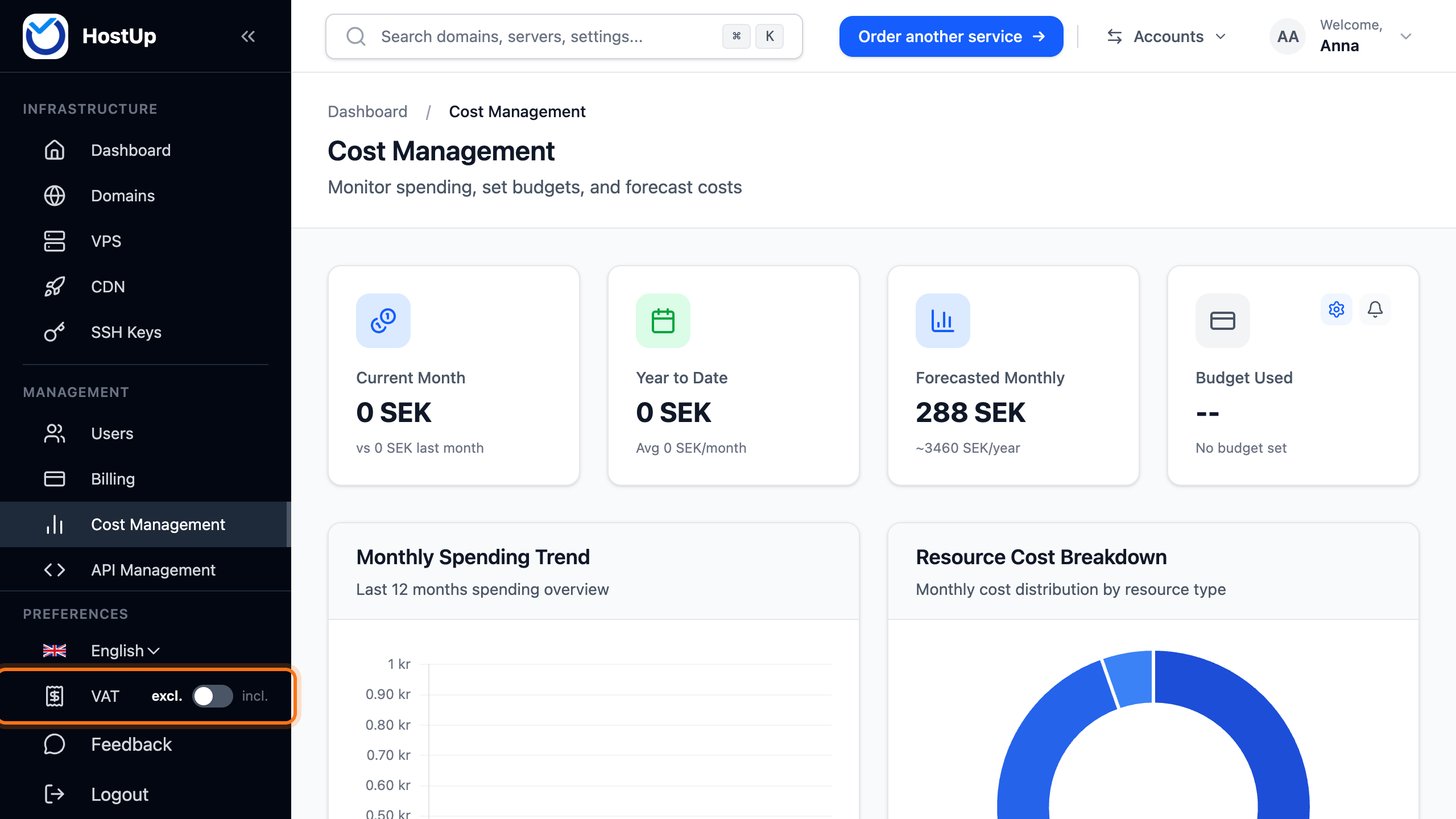The height and width of the screenshot is (819, 1456).
Task: Click the HostUp logo icon
Action: 45,36
